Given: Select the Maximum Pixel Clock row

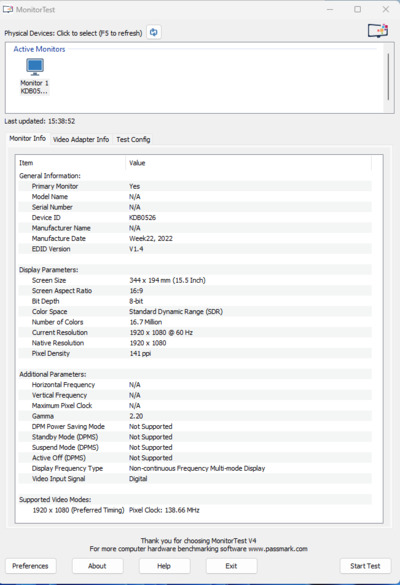Looking at the screenshot, I should click(195, 406).
